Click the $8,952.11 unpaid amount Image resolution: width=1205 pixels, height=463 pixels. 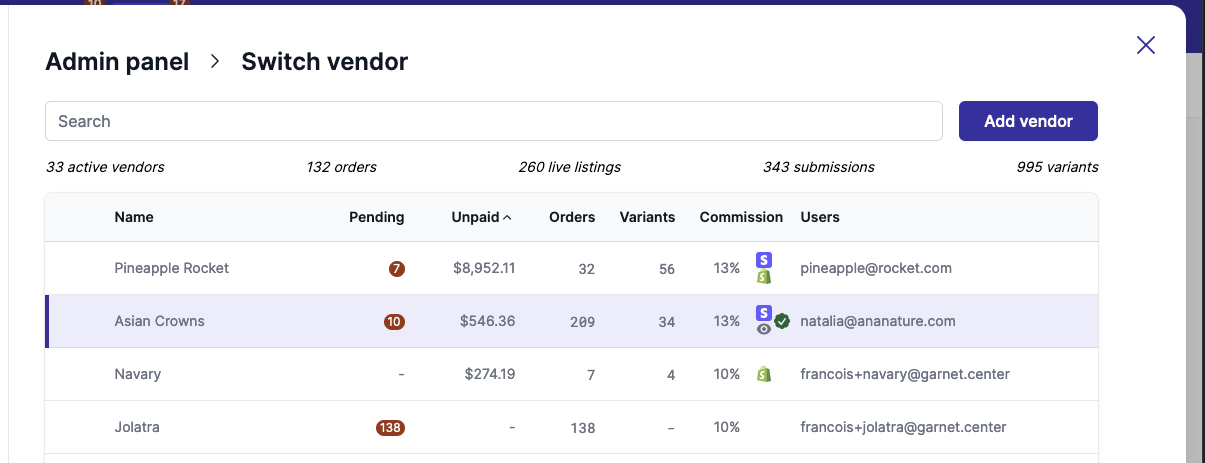(484, 268)
